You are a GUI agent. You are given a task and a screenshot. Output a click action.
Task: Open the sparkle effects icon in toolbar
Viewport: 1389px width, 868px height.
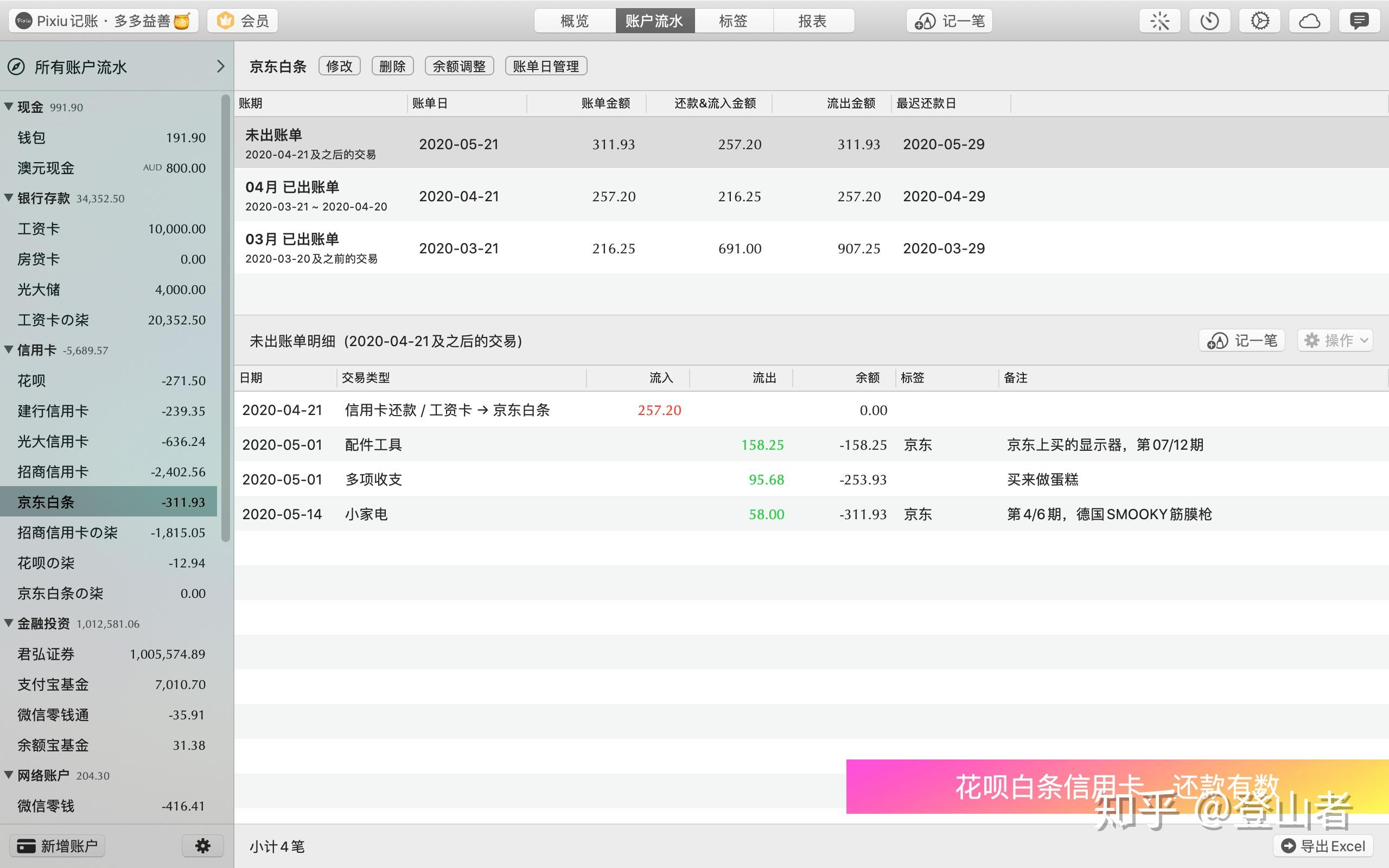(x=1159, y=21)
